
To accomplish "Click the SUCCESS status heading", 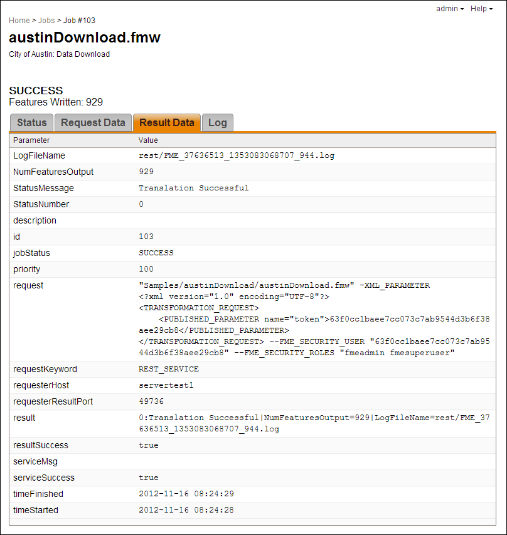I will pyautogui.click(x=36, y=90).
